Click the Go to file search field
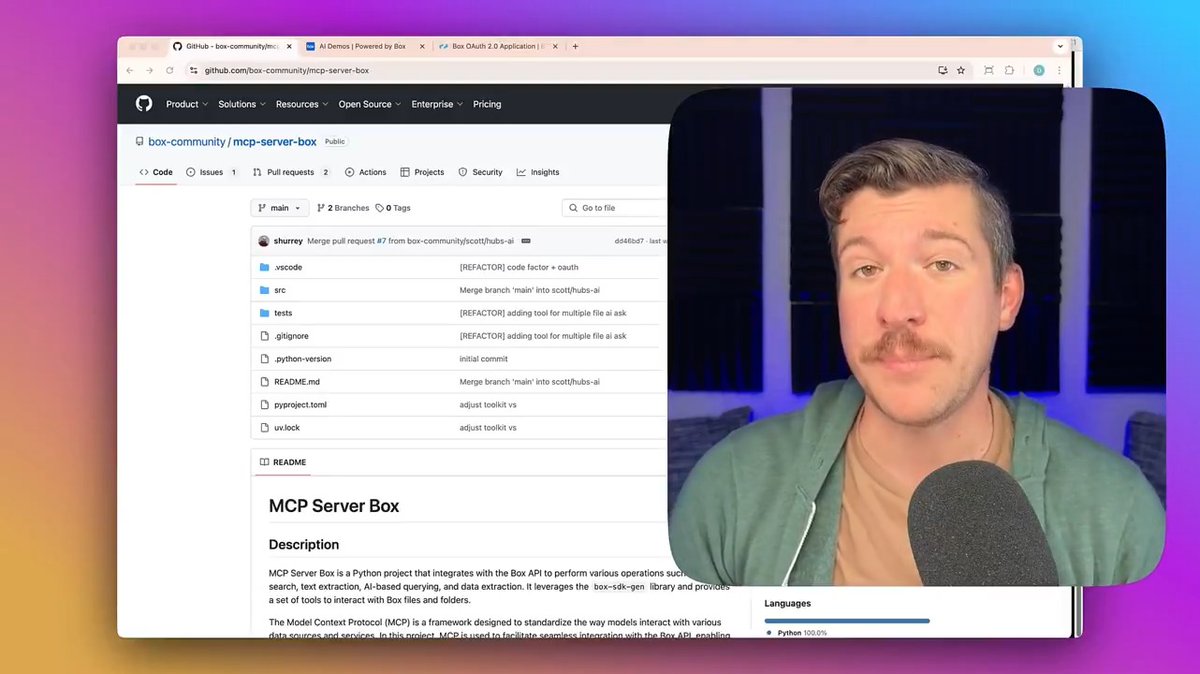Viewport: 1200px width, 674px height. tap(615, 208)
